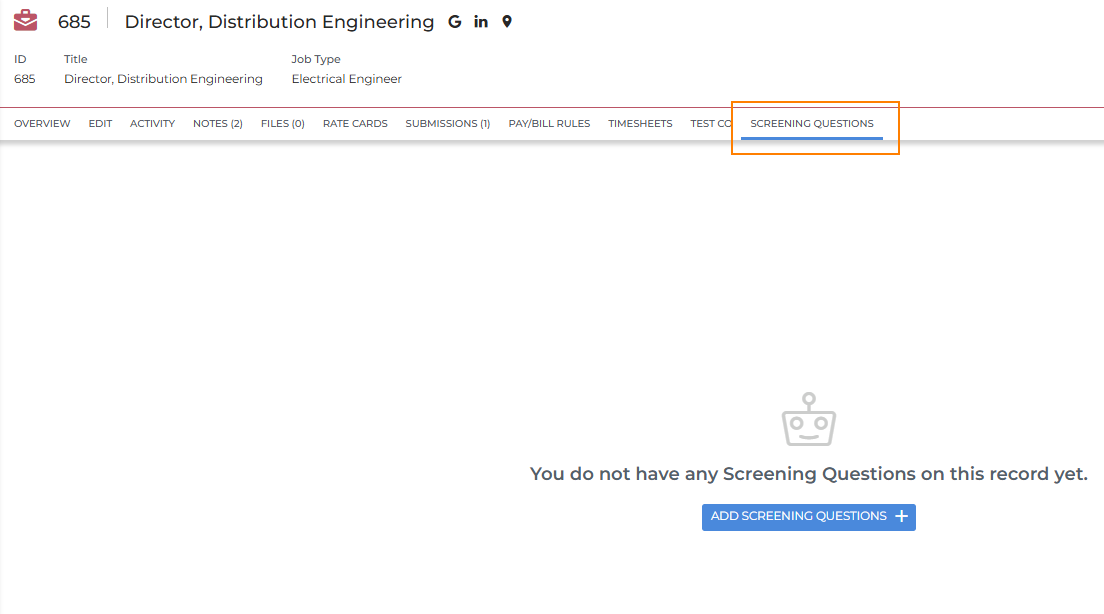Click the Add Screening Questions button
The image size is (1104, 614).
pos(809,517)
